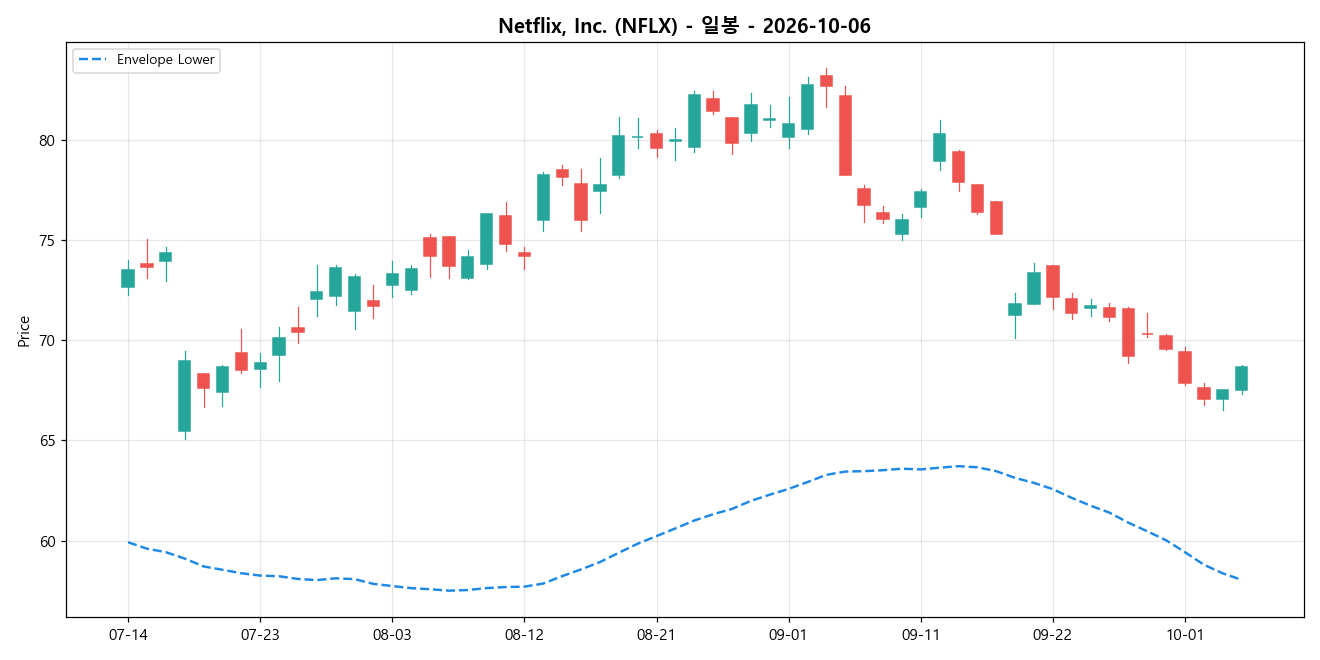This screenshot has height=660, width=1320.
Task: Click the last green candle at chart's right end
Action: (1241, 378)
